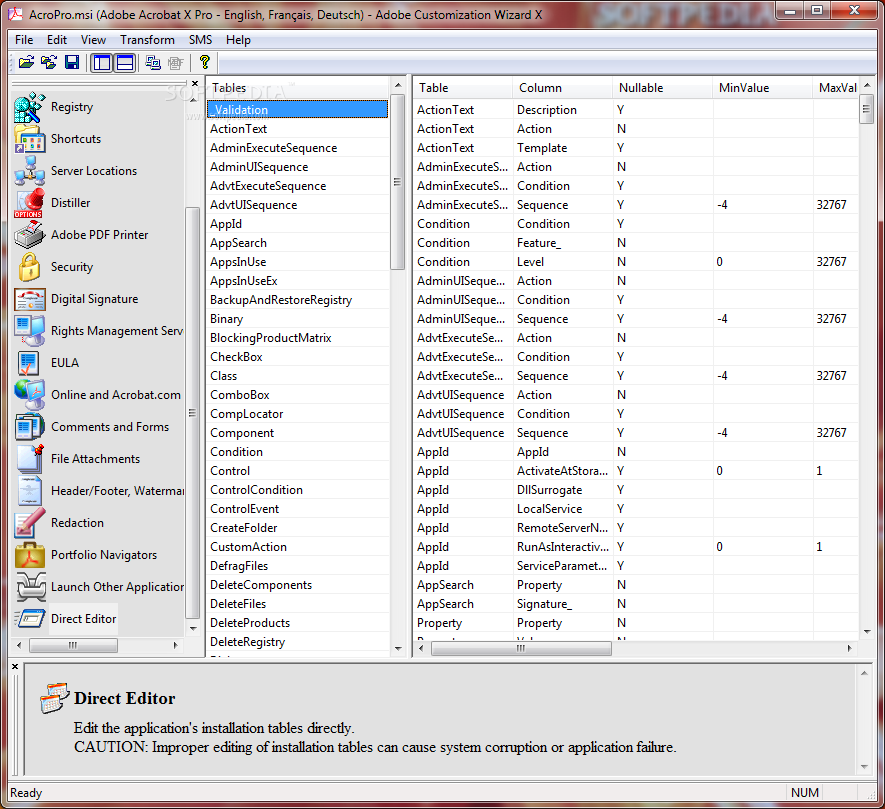885x809 pixels.
Task: Click the Tables list header
Action: (297, 88)
